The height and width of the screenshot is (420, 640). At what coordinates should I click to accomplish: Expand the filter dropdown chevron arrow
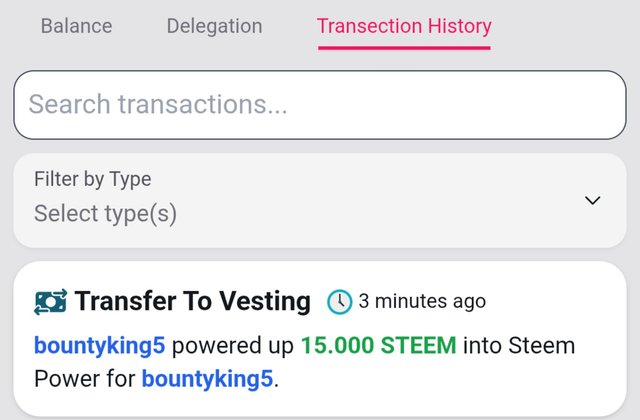[592, 200]
